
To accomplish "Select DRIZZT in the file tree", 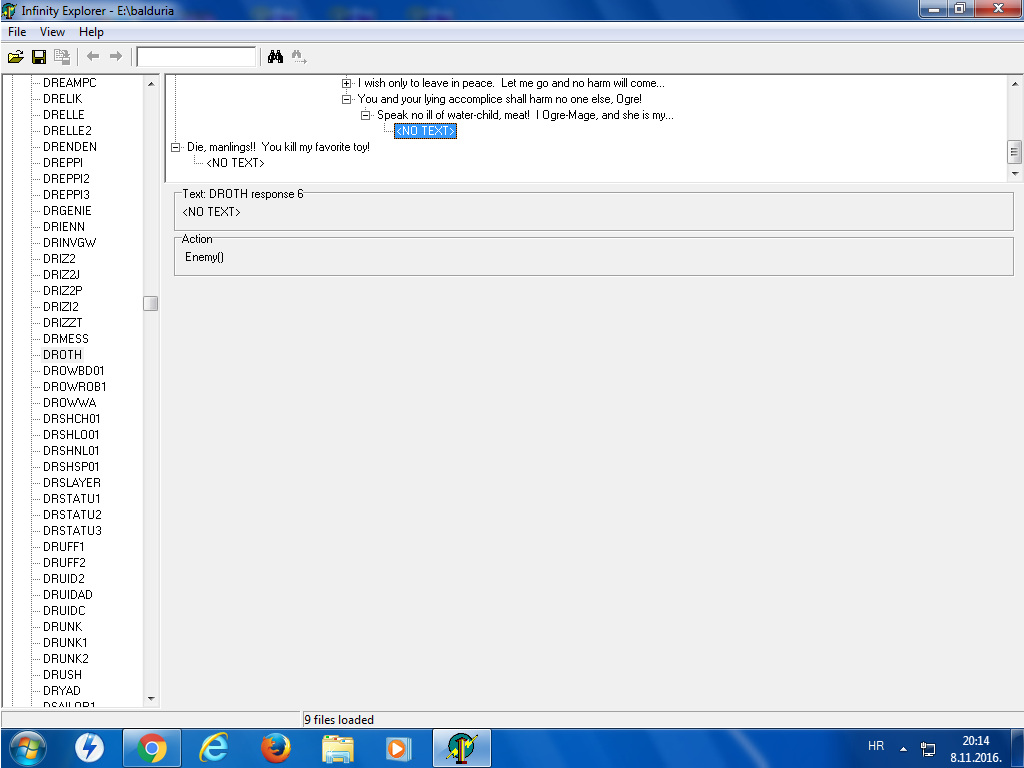I will tap(63, 323).
